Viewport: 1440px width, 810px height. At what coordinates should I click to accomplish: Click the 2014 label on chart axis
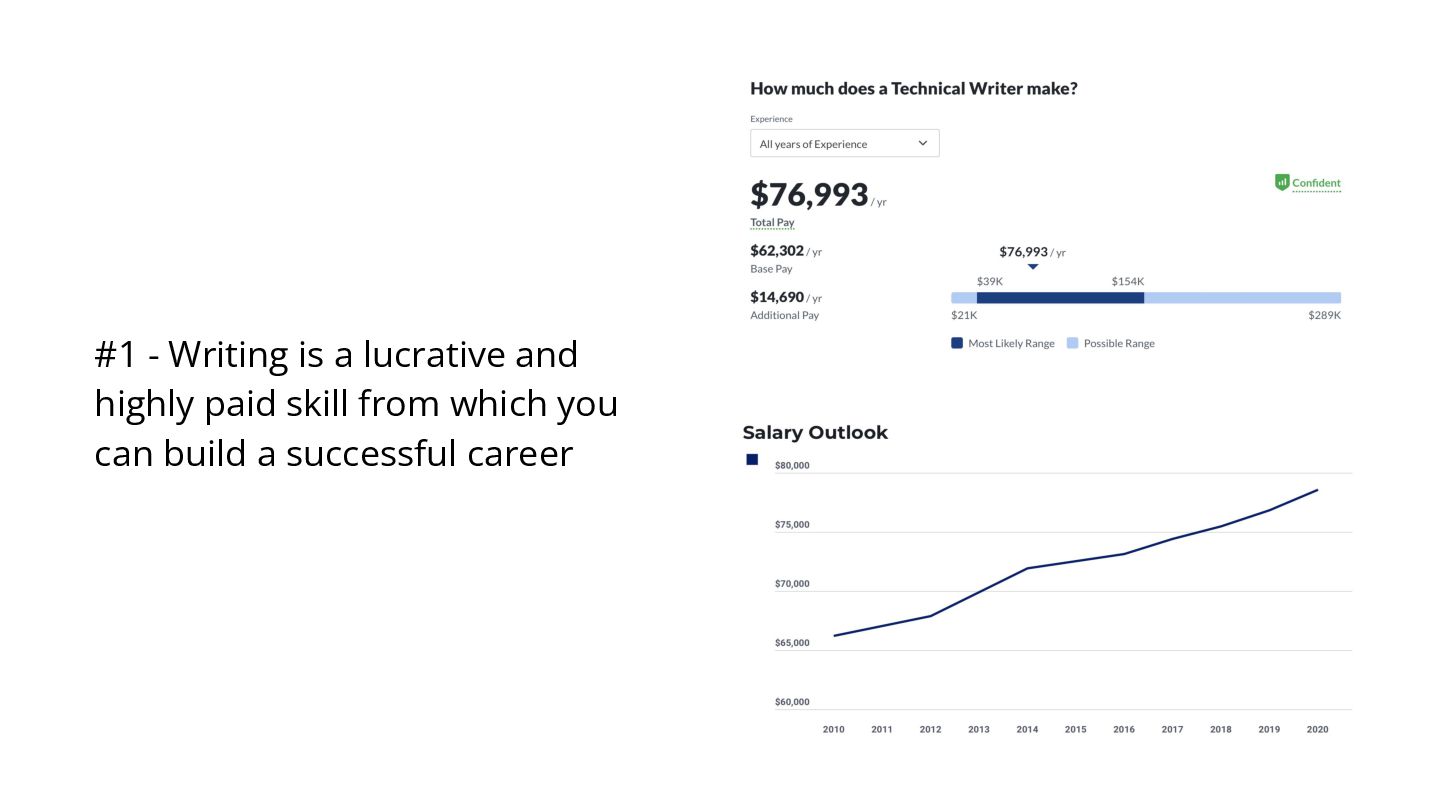[x=1027, y=729]
